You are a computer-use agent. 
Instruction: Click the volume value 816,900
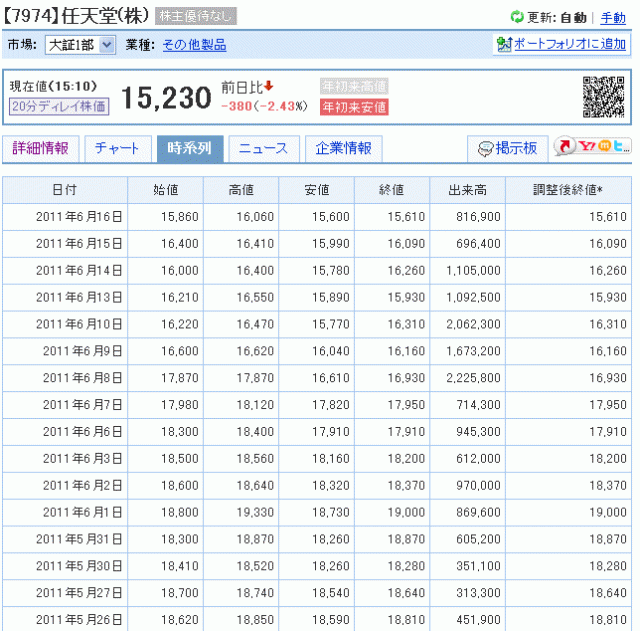pos(478,217)
